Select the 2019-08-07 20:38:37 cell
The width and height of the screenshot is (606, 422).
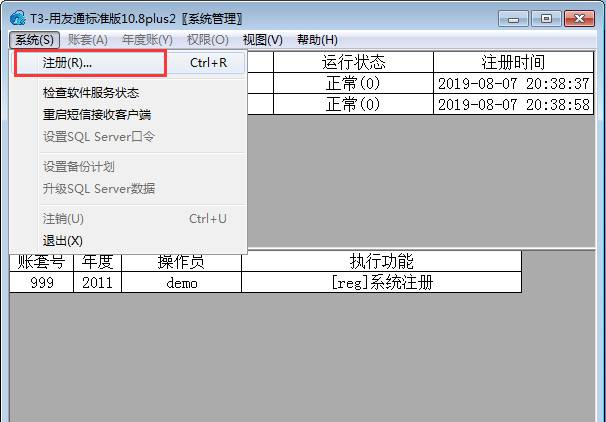[x=513, y=83]
